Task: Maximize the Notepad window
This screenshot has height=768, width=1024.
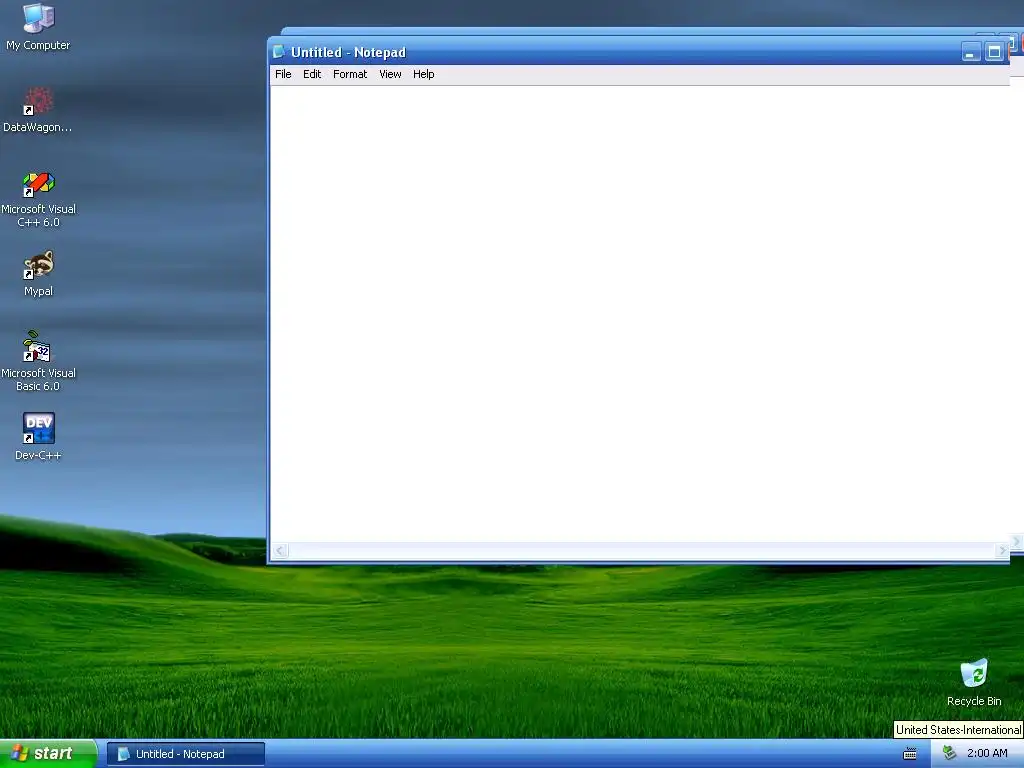Action: point(994,52)
